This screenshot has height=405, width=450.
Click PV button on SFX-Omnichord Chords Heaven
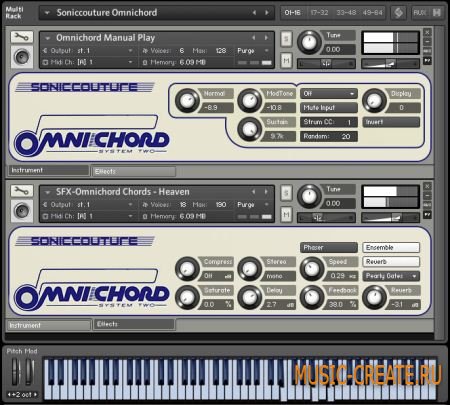coord(427,215)
